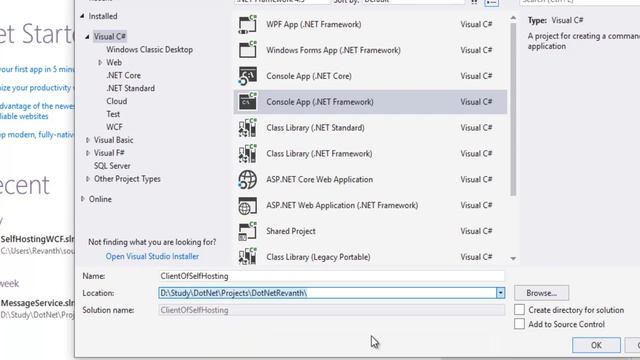Choose the Console App (.NET Framework) icon
640x360 pixels.
(247, 102)
